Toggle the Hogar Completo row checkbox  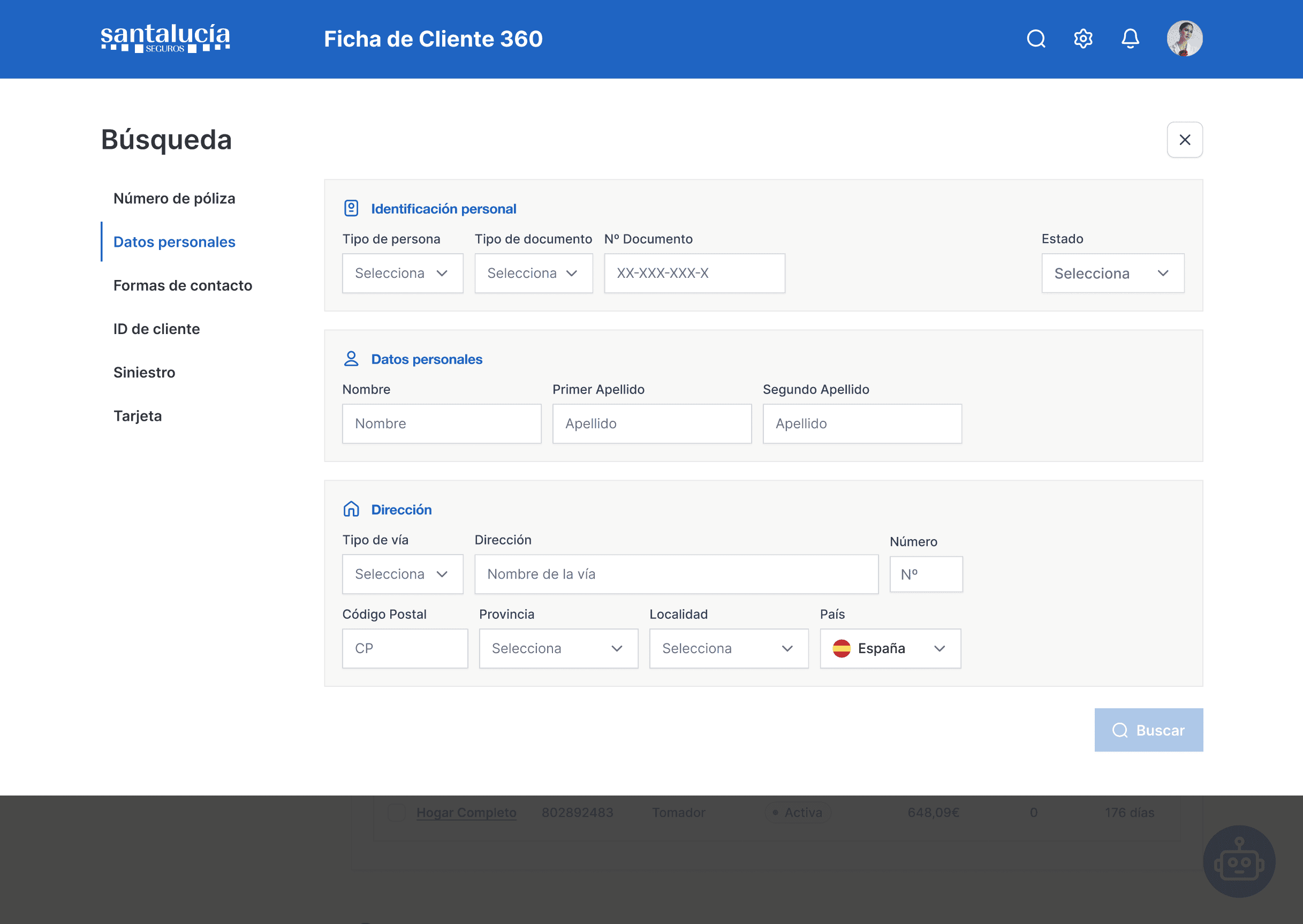396,813
